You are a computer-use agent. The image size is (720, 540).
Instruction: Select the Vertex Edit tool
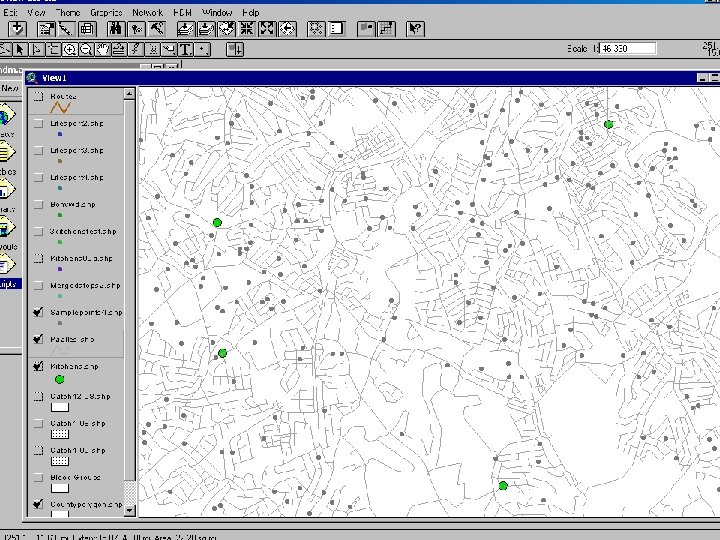pos(36,49)
